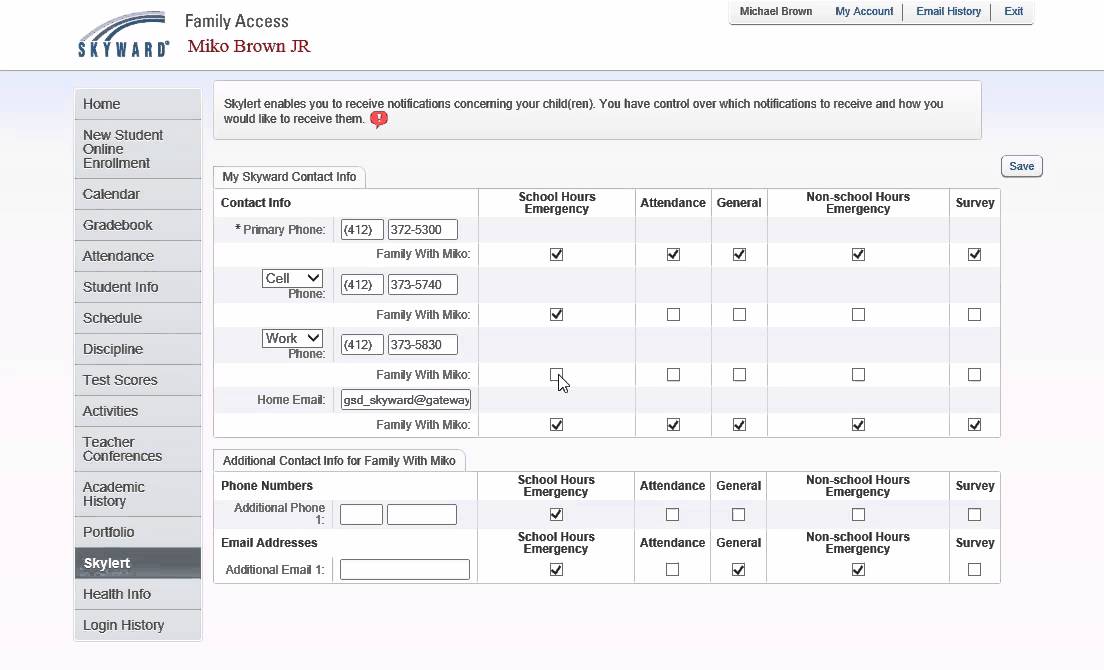Screen dimensions: 1104x670
Task: Uncheck Home Email Survey checkbox
Action: click(974, 424)
